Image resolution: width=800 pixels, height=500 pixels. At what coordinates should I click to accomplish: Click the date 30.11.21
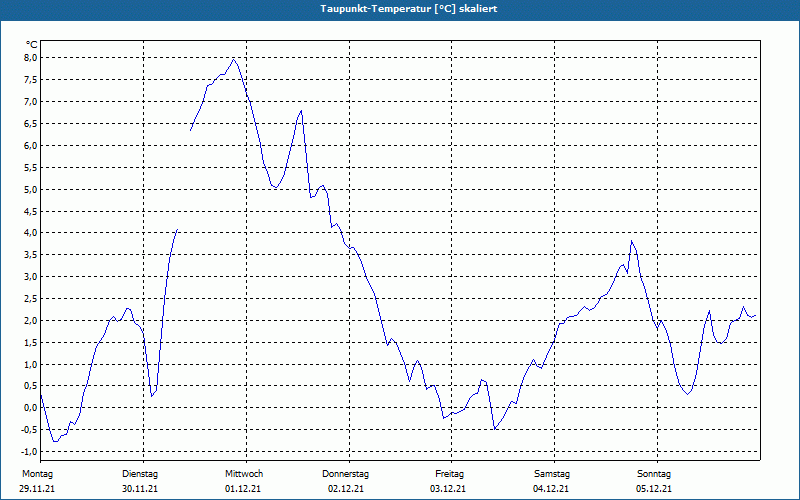(140, 489)
